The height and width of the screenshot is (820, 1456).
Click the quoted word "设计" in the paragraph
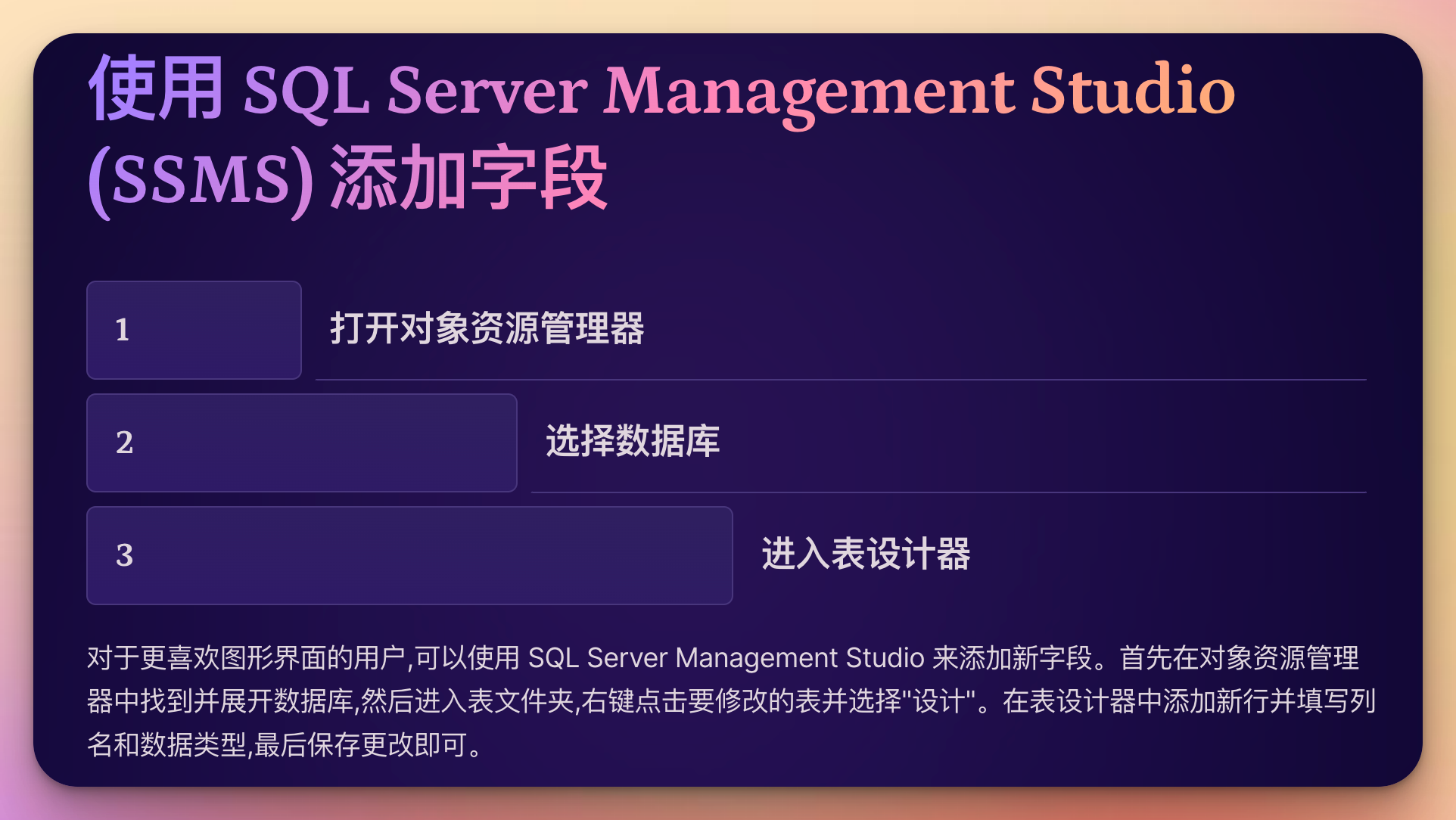pyautogui.click(x=938, y=701)
